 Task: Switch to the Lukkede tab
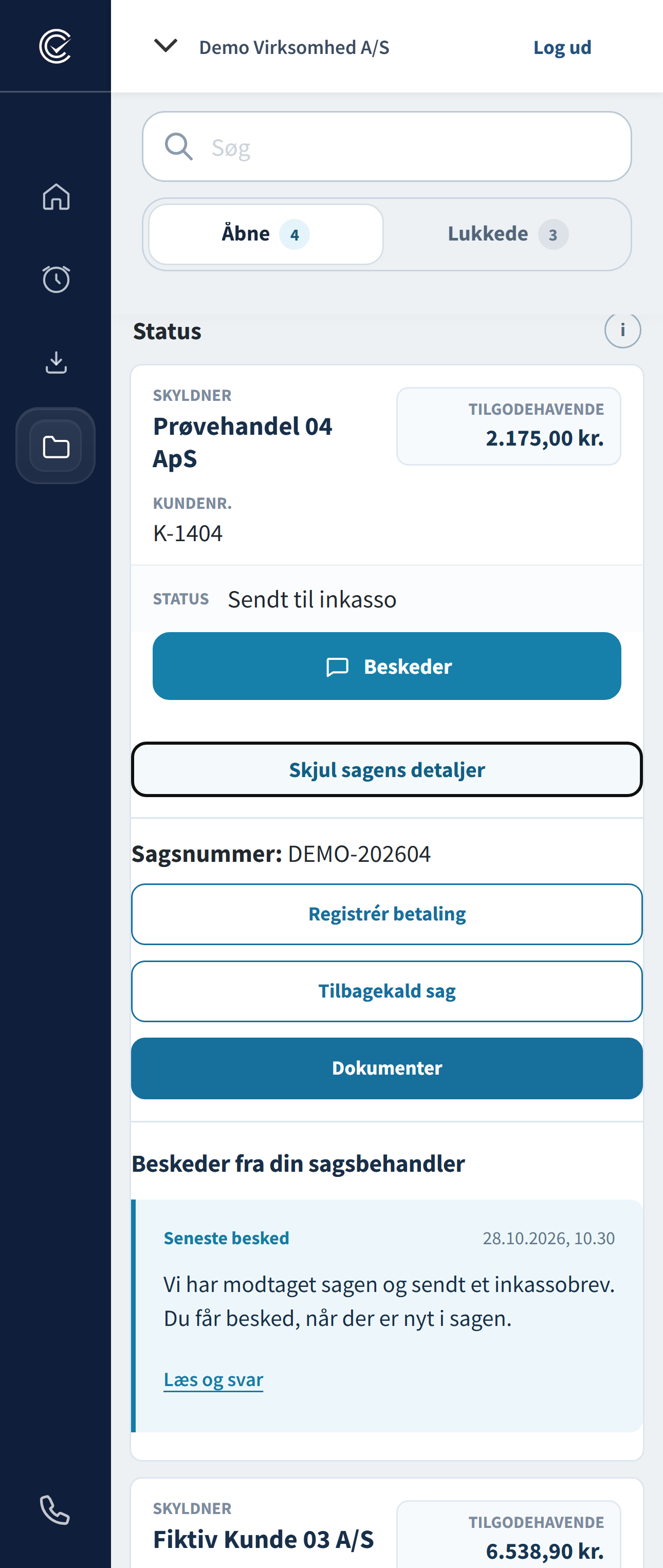508,234
